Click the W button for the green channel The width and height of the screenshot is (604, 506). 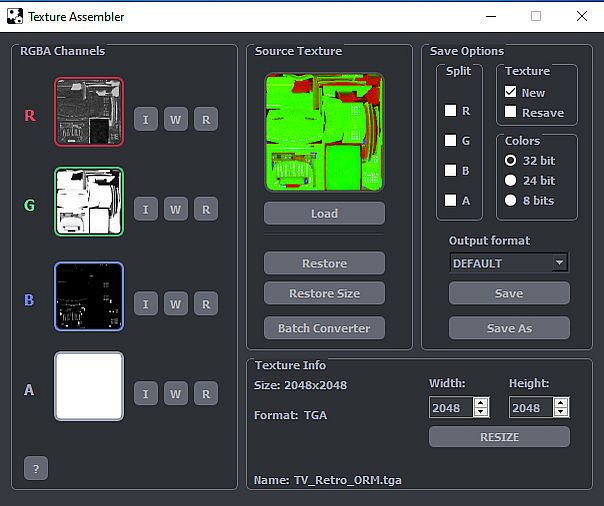[175, 209]
